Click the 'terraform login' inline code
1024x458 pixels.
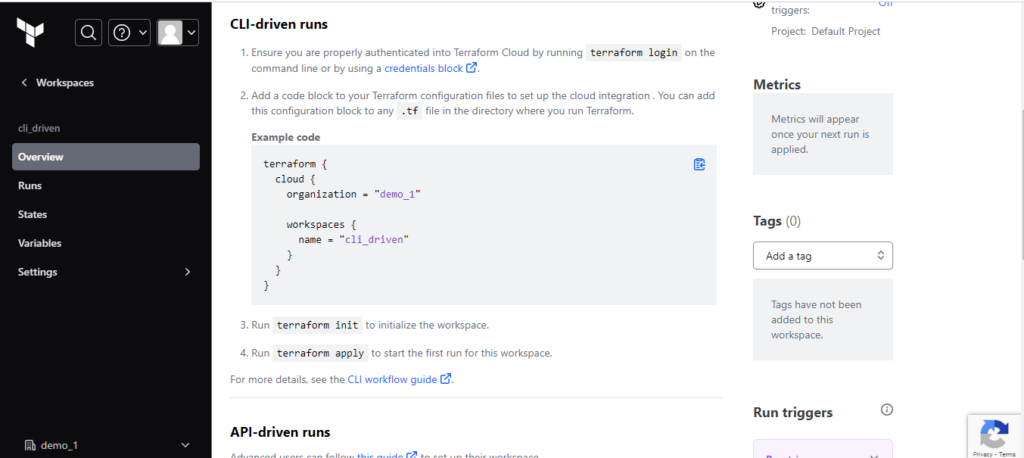click(633, 52)
